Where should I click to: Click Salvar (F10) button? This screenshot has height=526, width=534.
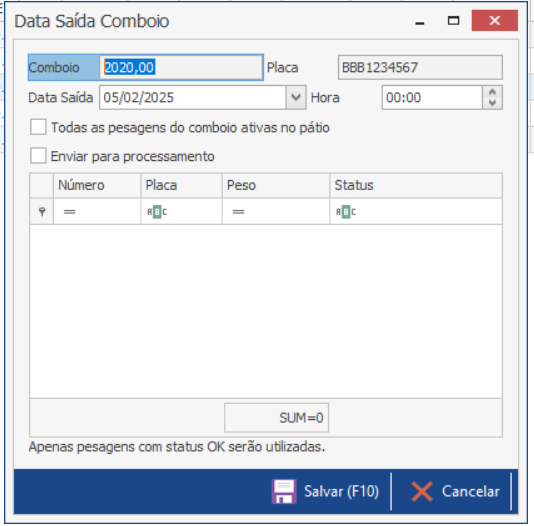coord(326,491)
